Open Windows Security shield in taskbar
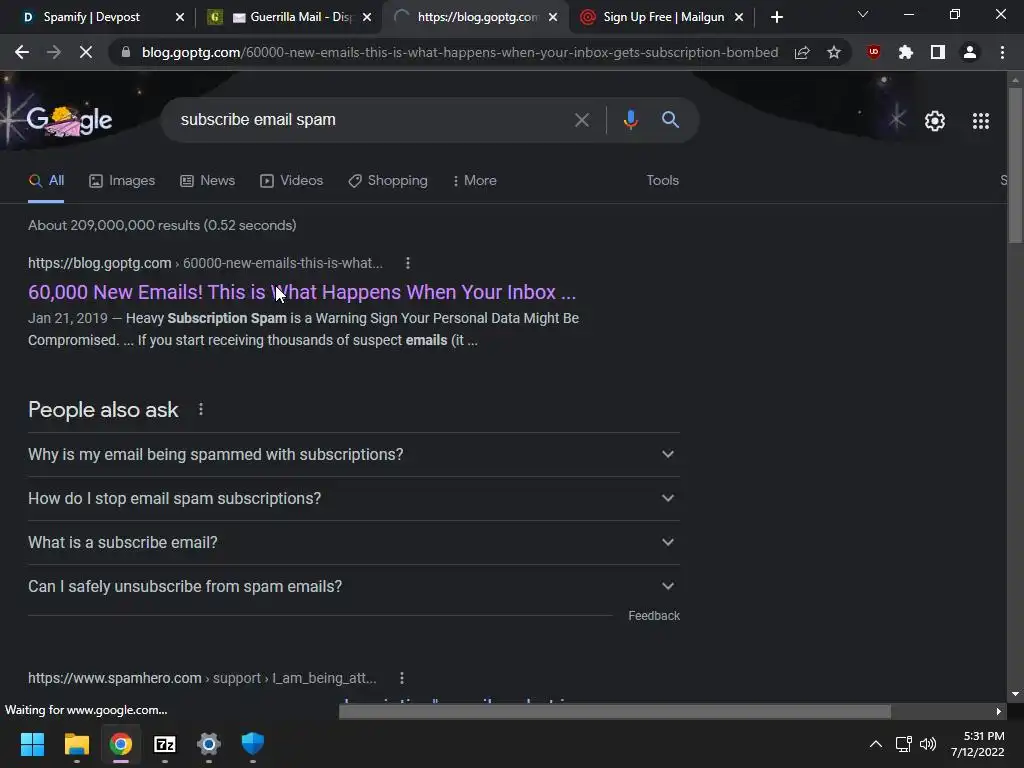1024x768 pixels. click(253, 744)
